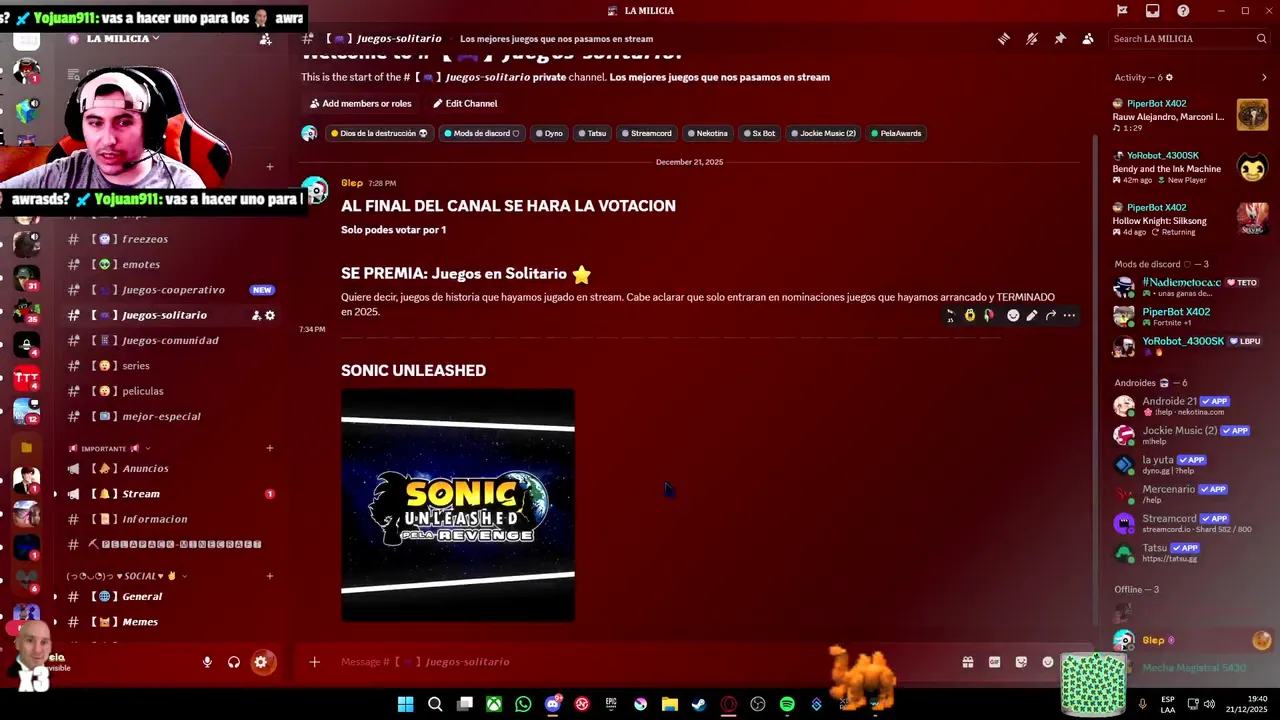Focus the Message juegos-solitario input box
This screenshot has width=1280, height=720.
point(630,662)
